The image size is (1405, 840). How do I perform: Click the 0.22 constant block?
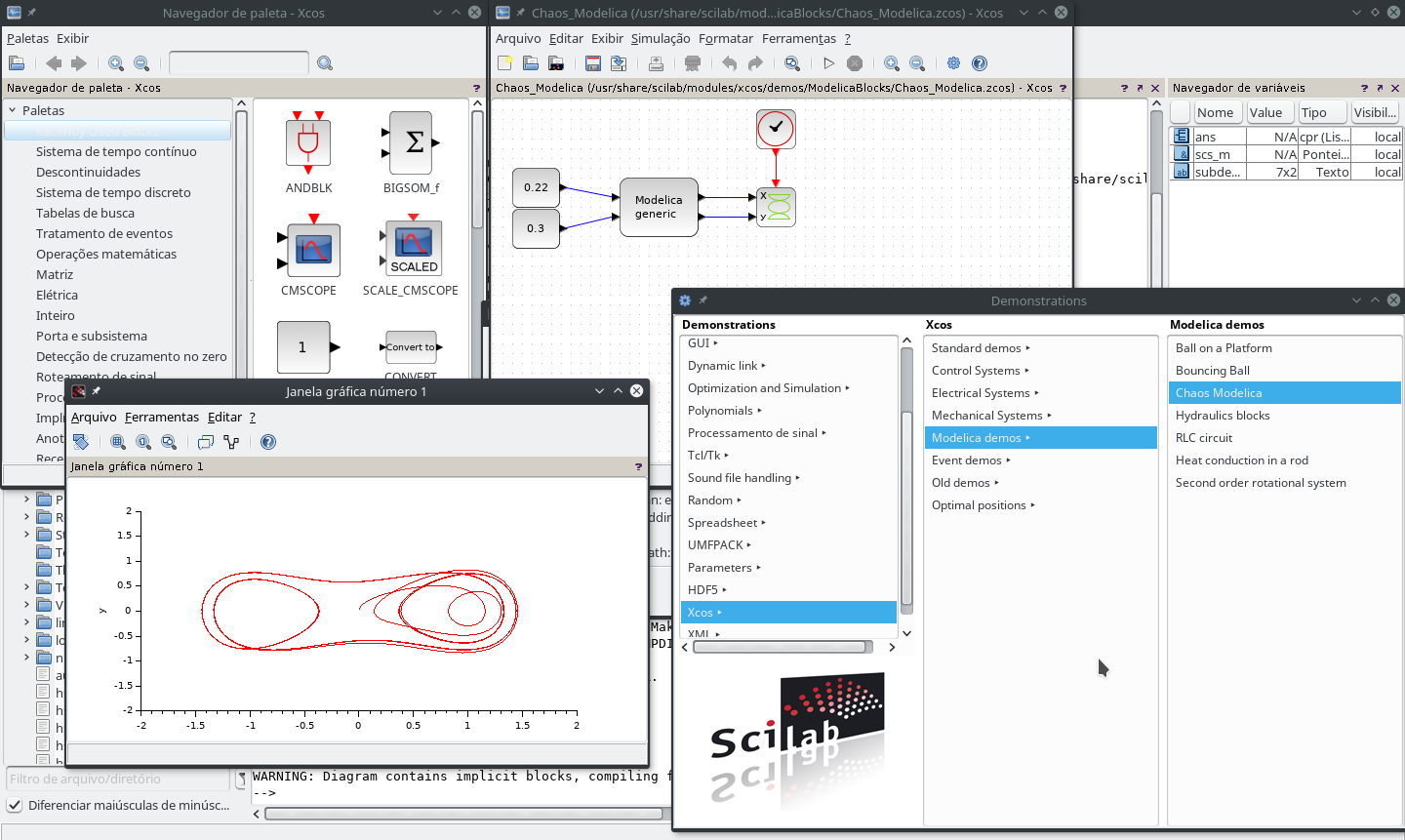[536, 187]
